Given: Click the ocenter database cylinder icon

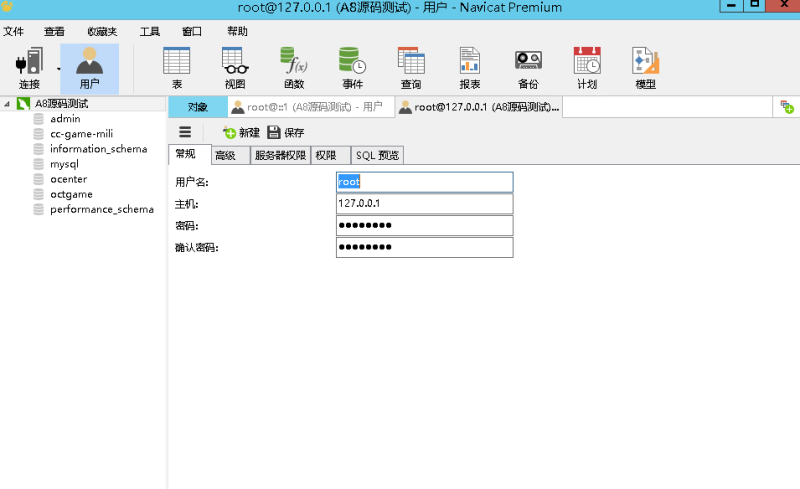Looking at the screenshot, I should coord(38,179).
